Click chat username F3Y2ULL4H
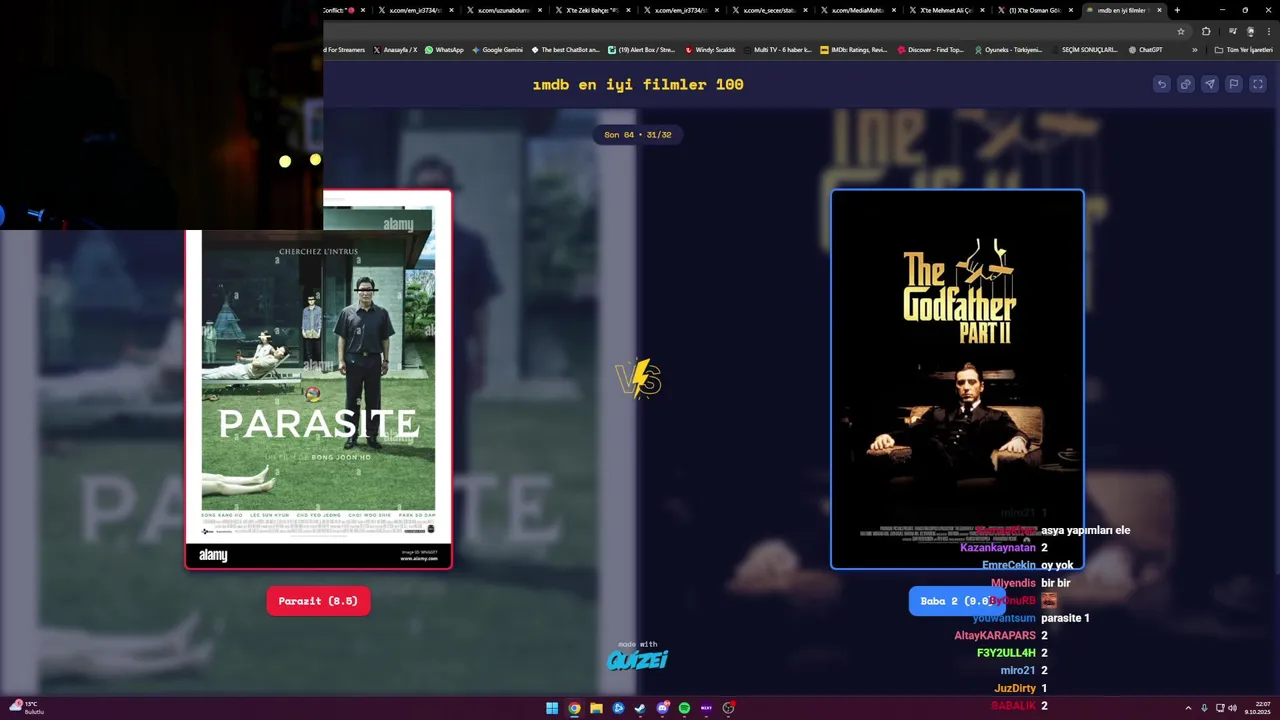The image size is (1280, 720). tap(1006, 653)
